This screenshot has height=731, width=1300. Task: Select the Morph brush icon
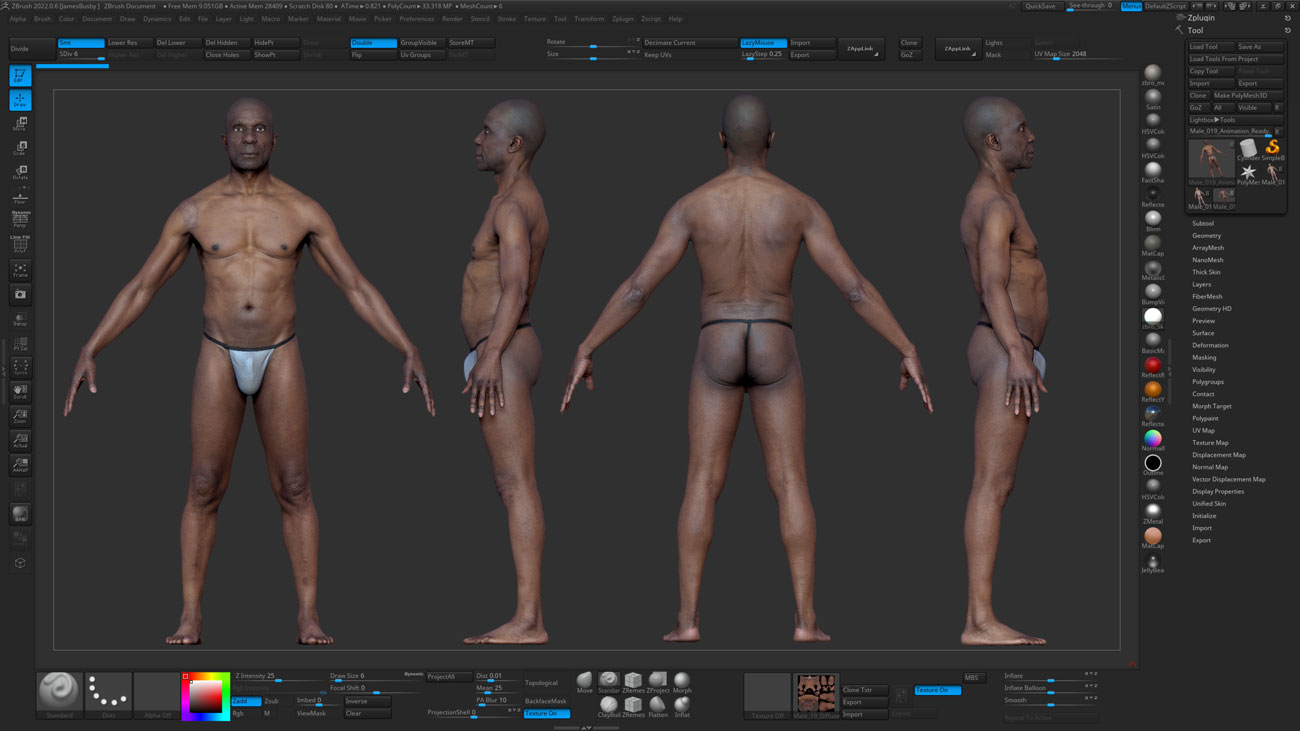point(682,679)
